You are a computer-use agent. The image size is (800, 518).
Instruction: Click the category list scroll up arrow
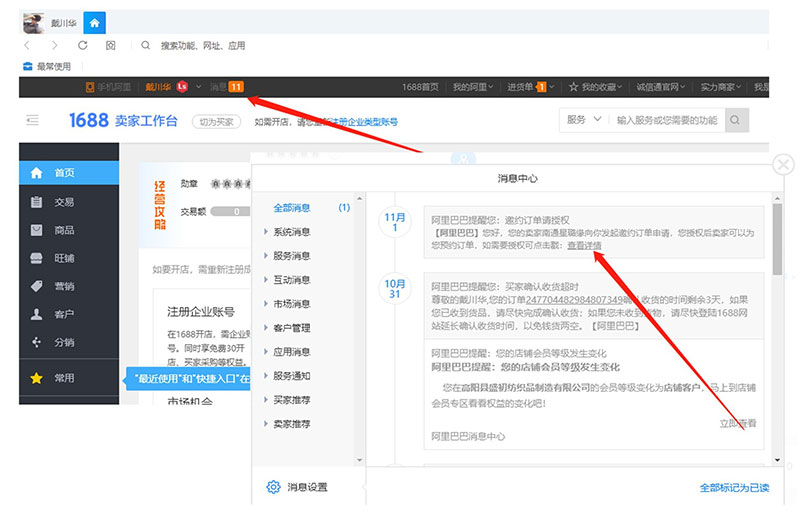click(359, 198)
